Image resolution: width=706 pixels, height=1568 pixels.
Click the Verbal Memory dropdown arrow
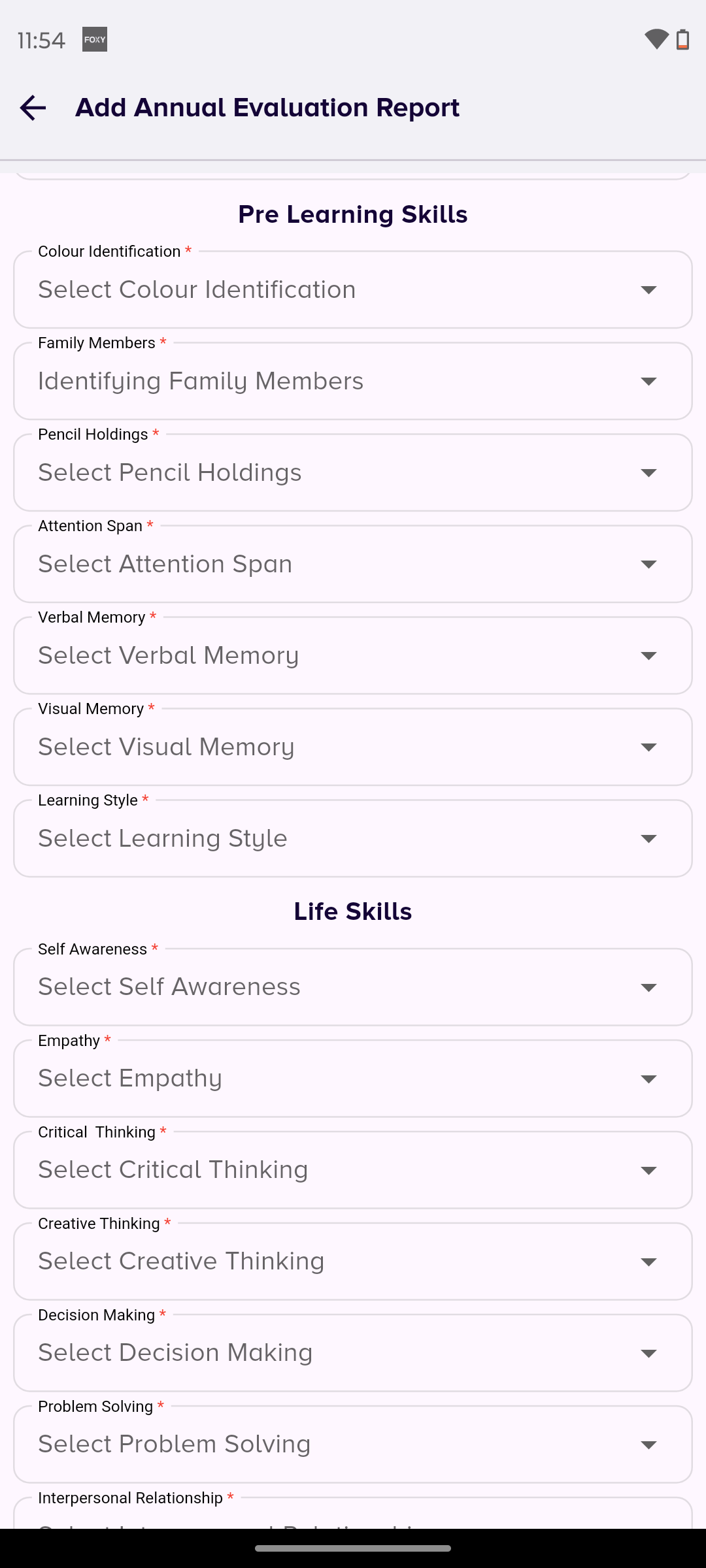[x=648, y=656]
